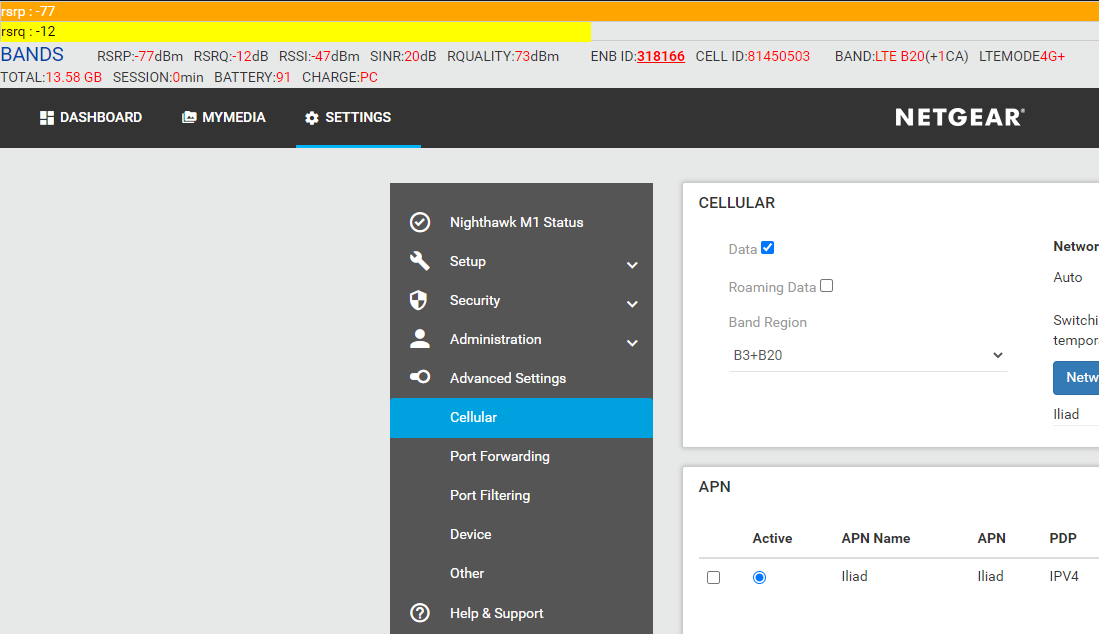Click the Iliad APN Name cell
The image size is (1099, 634).
point(854,576)
